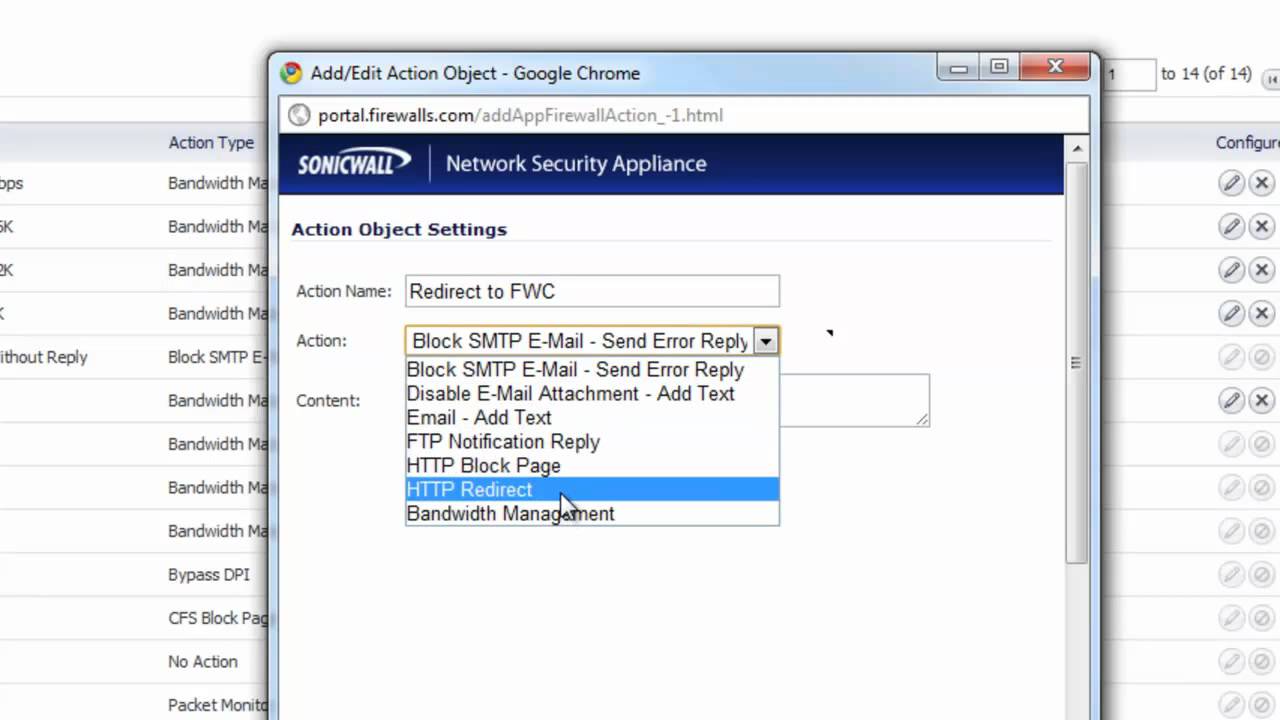Select HTTP Redirect from the Action list
Image resolution: width=1280 pixels, height=720 pixels.
(x=470, y=490)
